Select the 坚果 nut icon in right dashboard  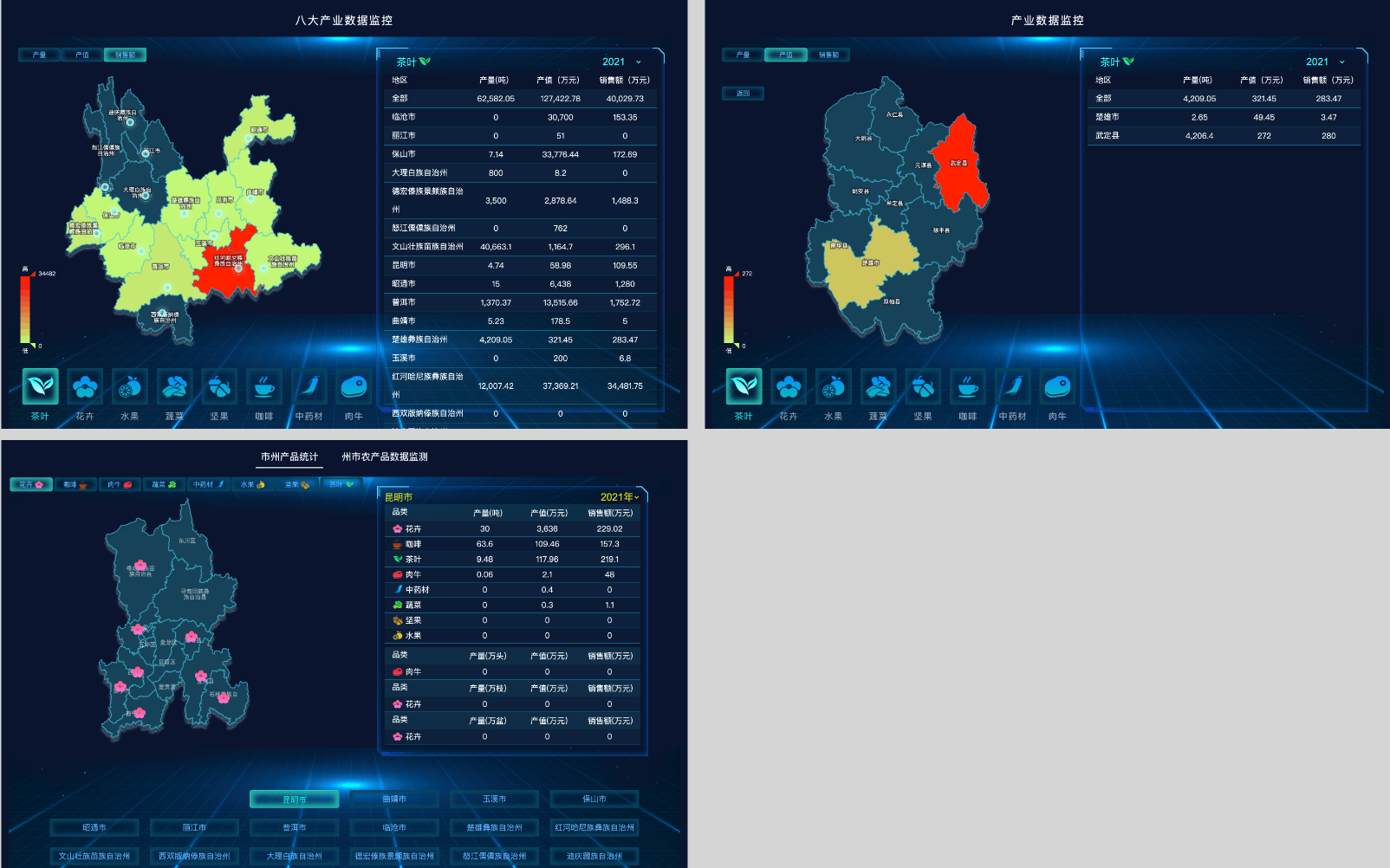click(923, 386)
